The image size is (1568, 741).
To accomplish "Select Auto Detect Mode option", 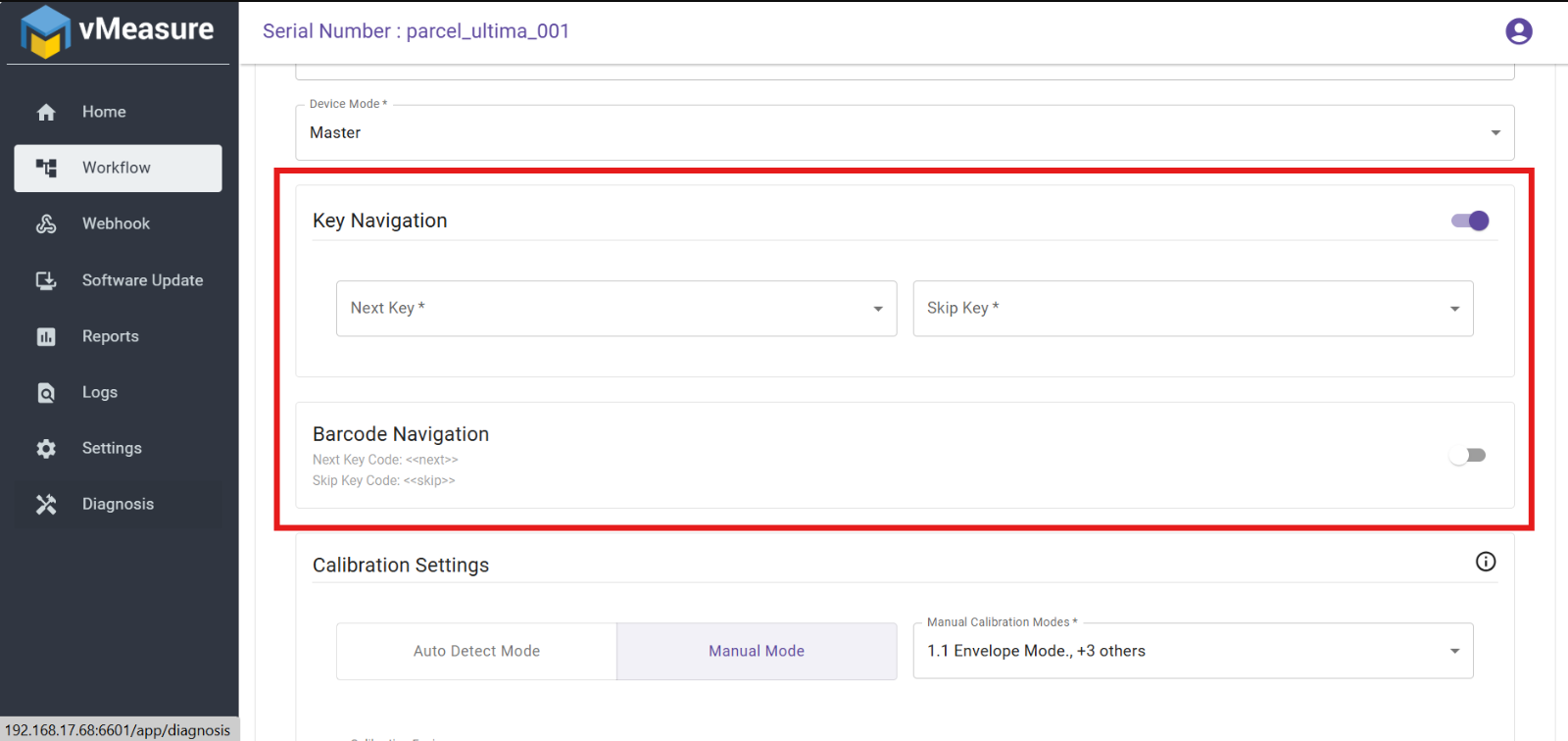I will point(476,651).
